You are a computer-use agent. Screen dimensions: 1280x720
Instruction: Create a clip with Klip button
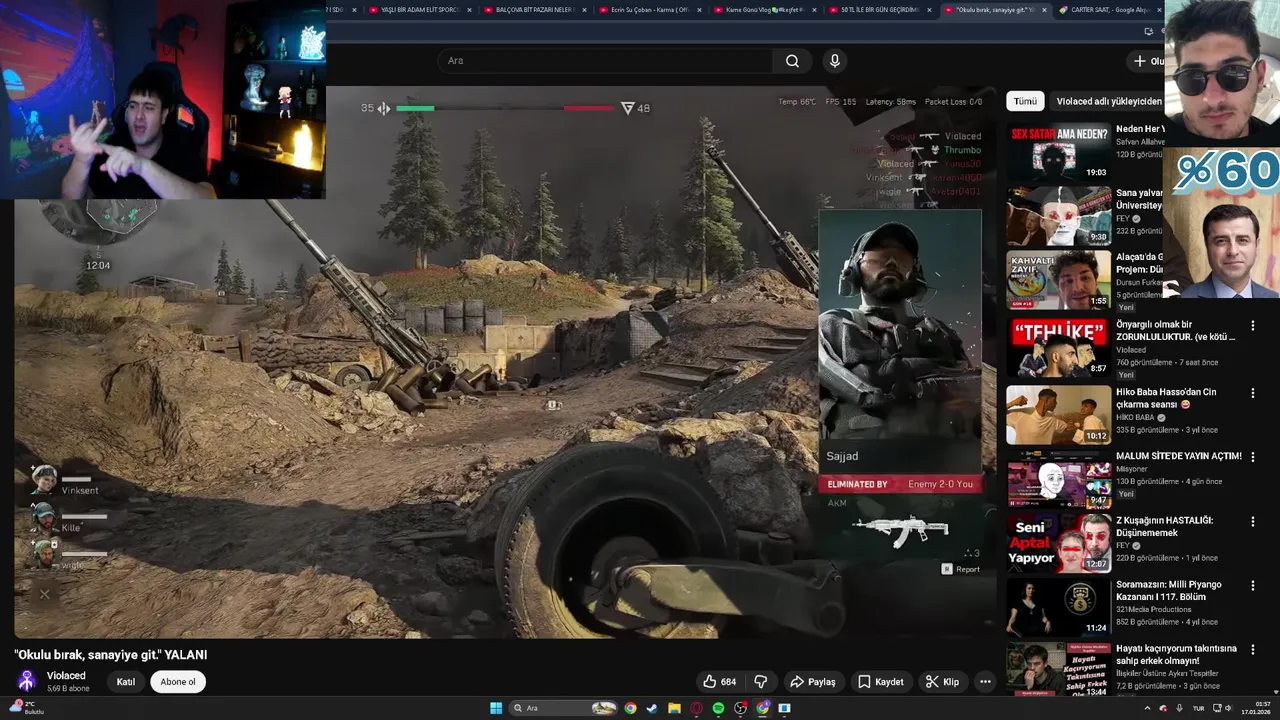tap(942, 682)
